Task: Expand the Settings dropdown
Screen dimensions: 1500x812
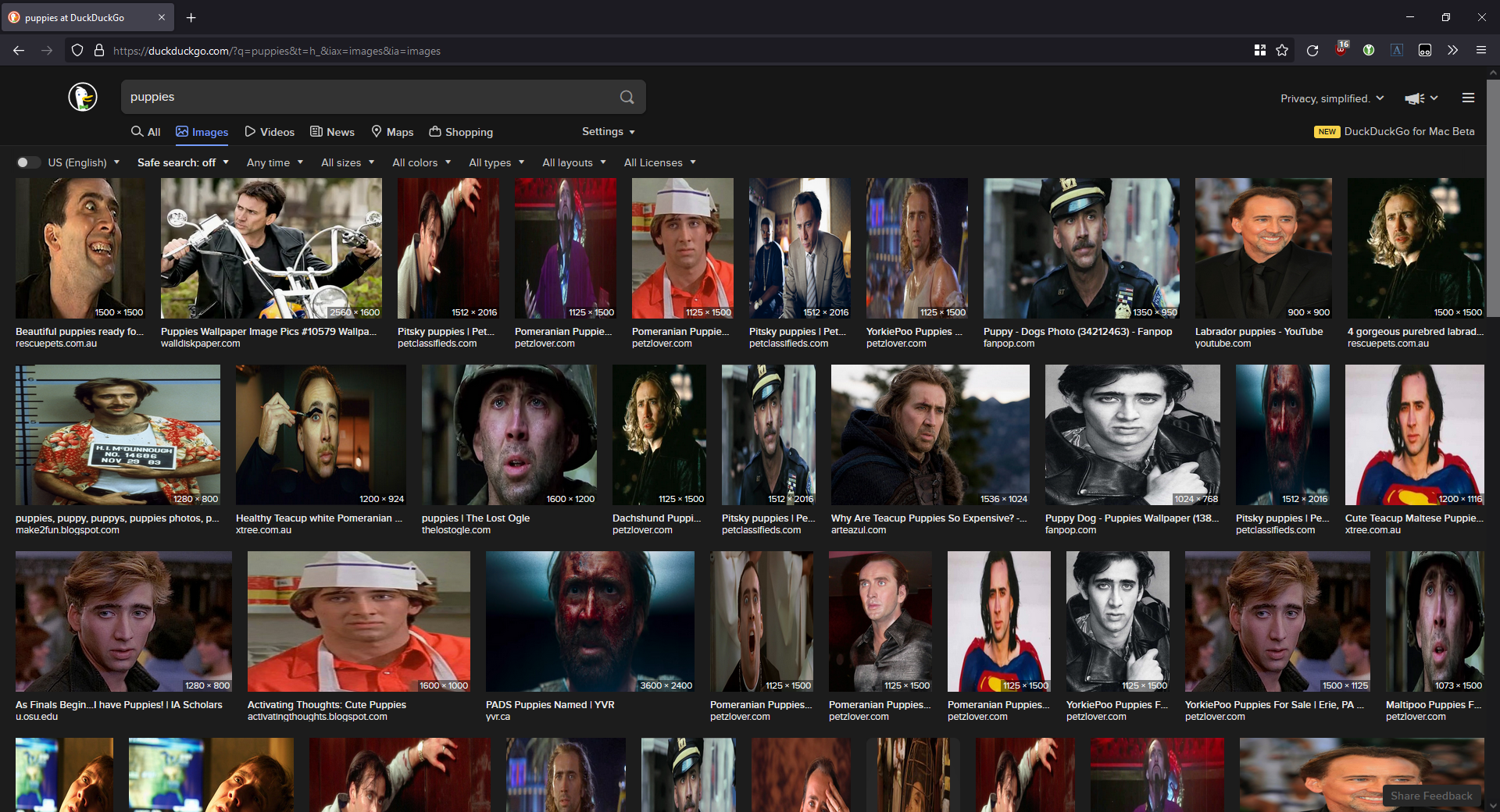Action: [x=609, y=131]
